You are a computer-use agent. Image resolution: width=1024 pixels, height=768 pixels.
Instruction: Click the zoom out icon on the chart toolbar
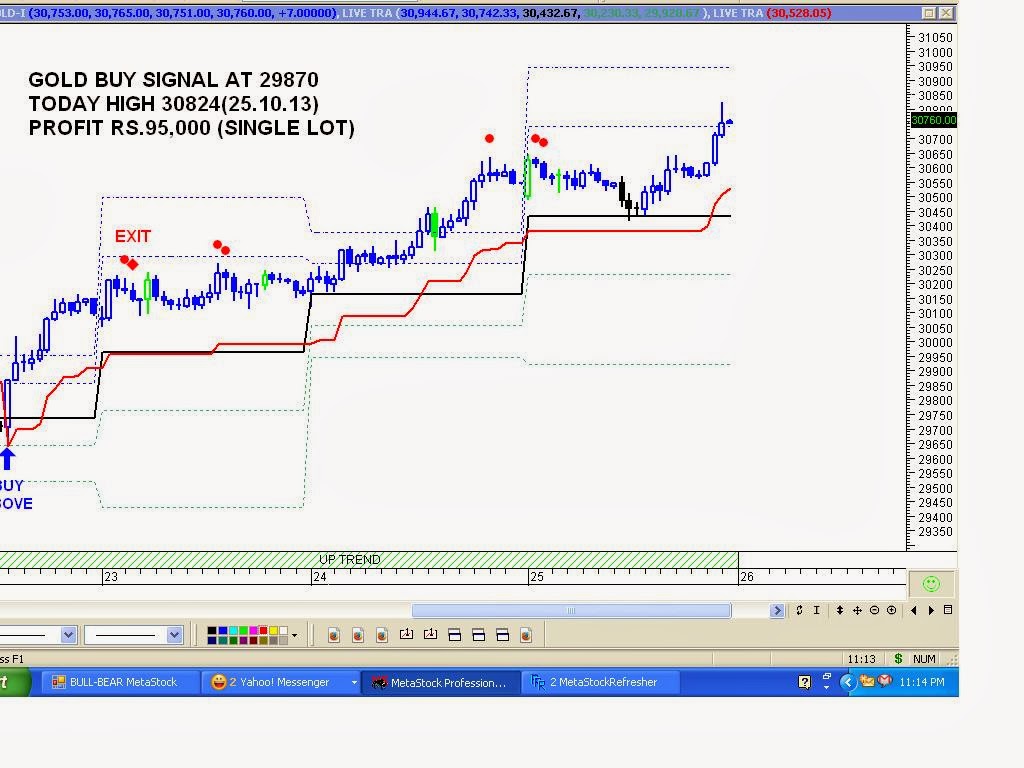(873, 609)
